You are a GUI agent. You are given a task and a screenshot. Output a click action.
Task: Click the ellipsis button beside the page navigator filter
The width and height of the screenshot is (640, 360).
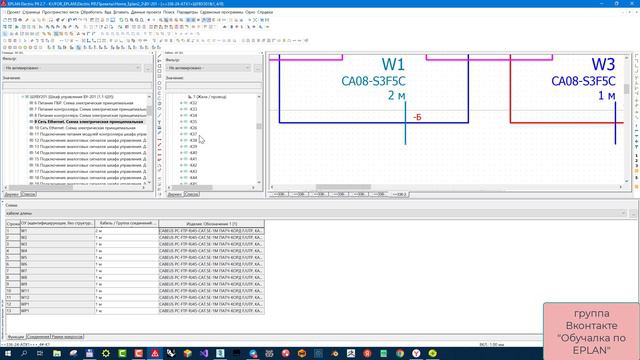click(148, 68)
